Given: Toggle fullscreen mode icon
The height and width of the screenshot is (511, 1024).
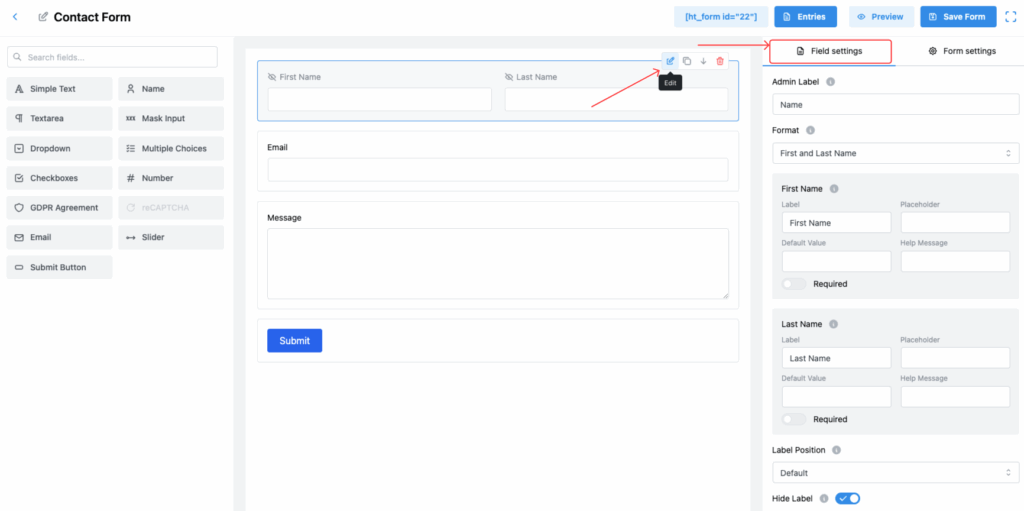Looking at the screenshot, I should 1011,17.
